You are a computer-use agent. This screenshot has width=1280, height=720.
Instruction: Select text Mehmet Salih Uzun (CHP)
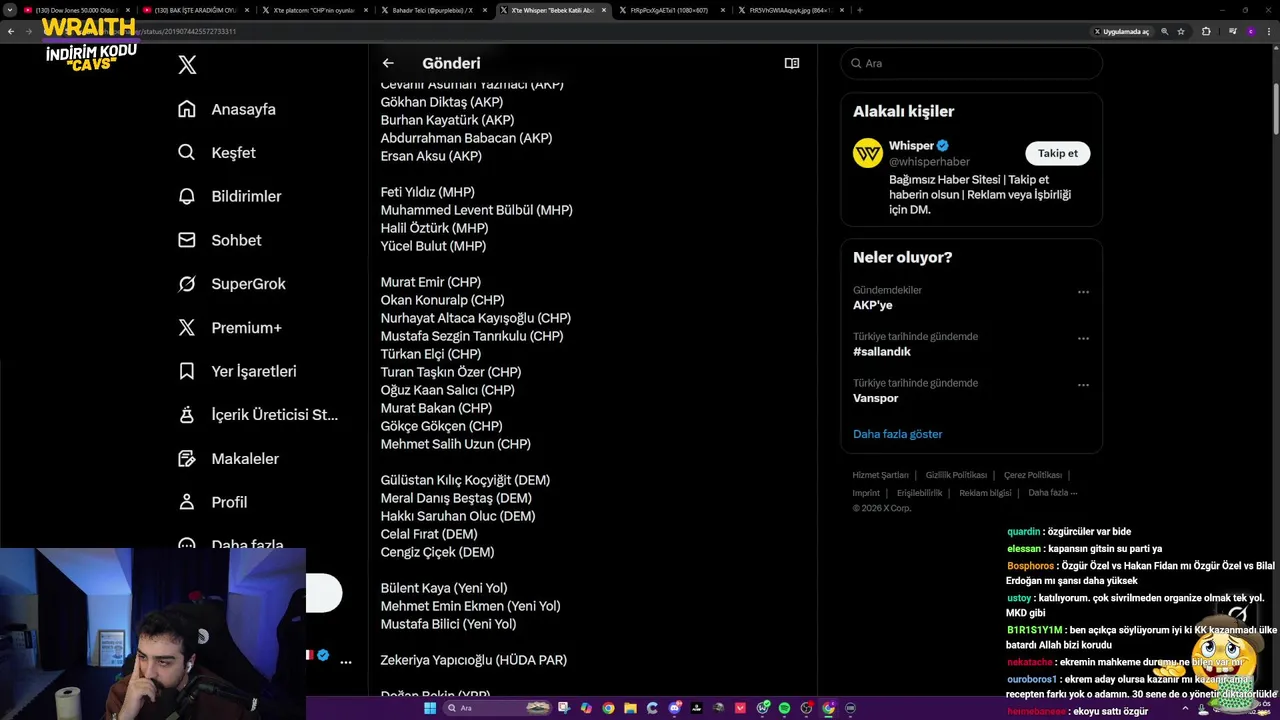(455, 444)
